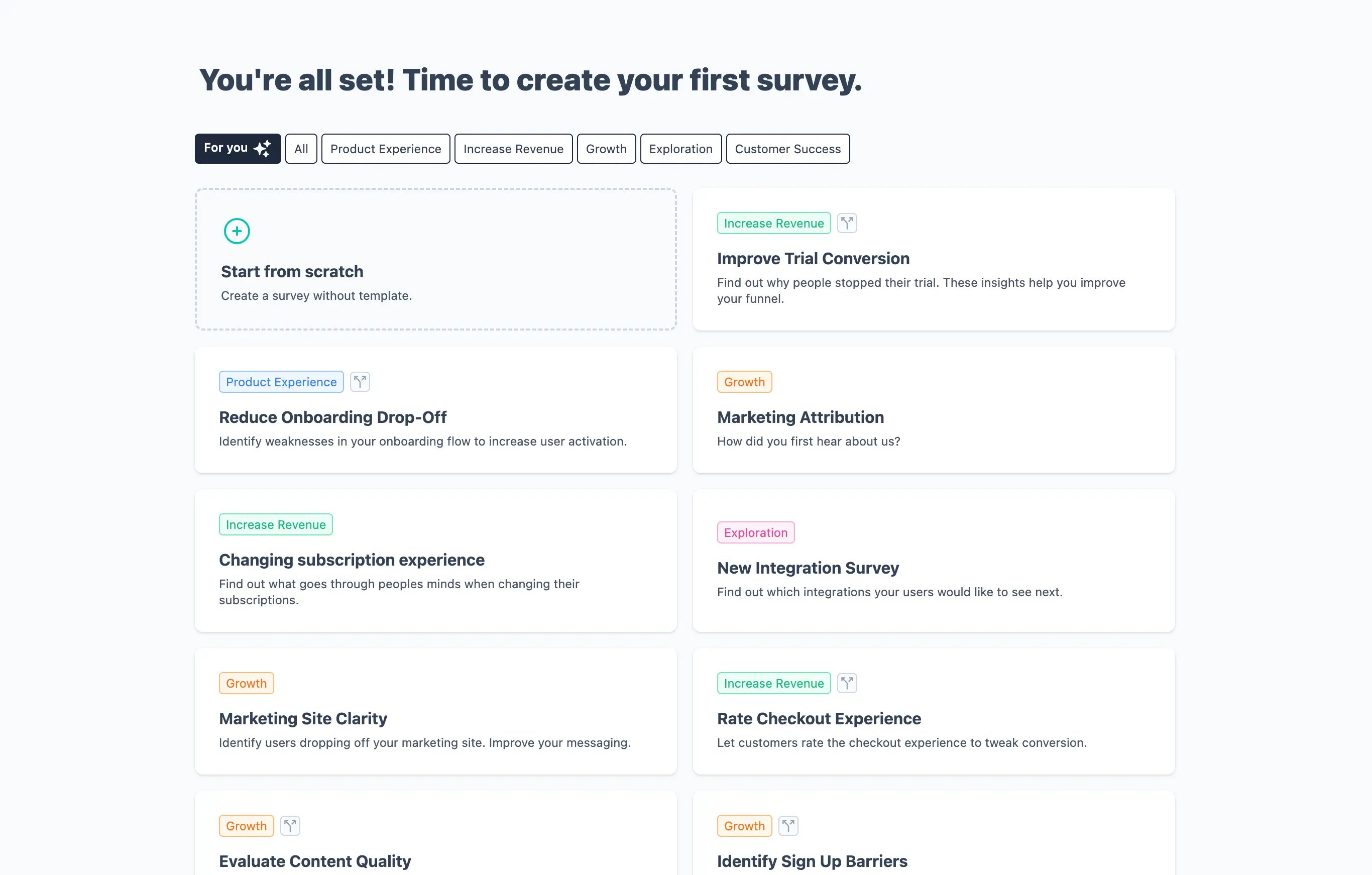The image size is (1372, 875).
Task: Click 'Find out which integrations your users' description
Action: [889, 592]
